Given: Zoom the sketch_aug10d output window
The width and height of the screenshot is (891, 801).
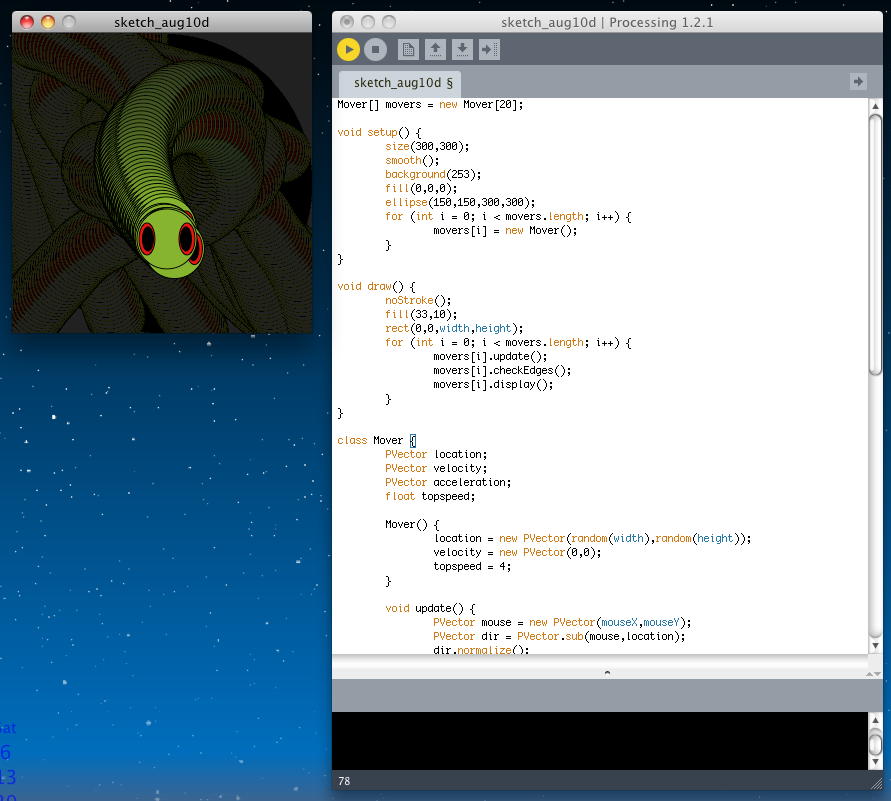Looking at the screenshot, I should click(x=69, y=21).
